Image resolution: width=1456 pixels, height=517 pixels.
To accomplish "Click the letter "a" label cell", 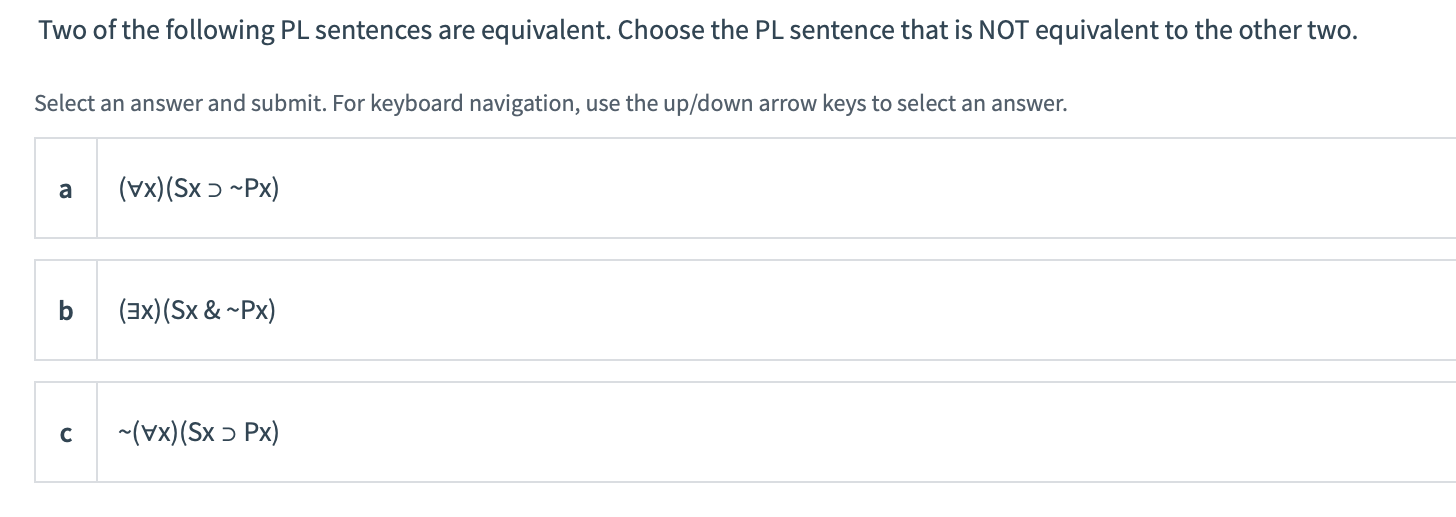I will (x=66, y=188).
